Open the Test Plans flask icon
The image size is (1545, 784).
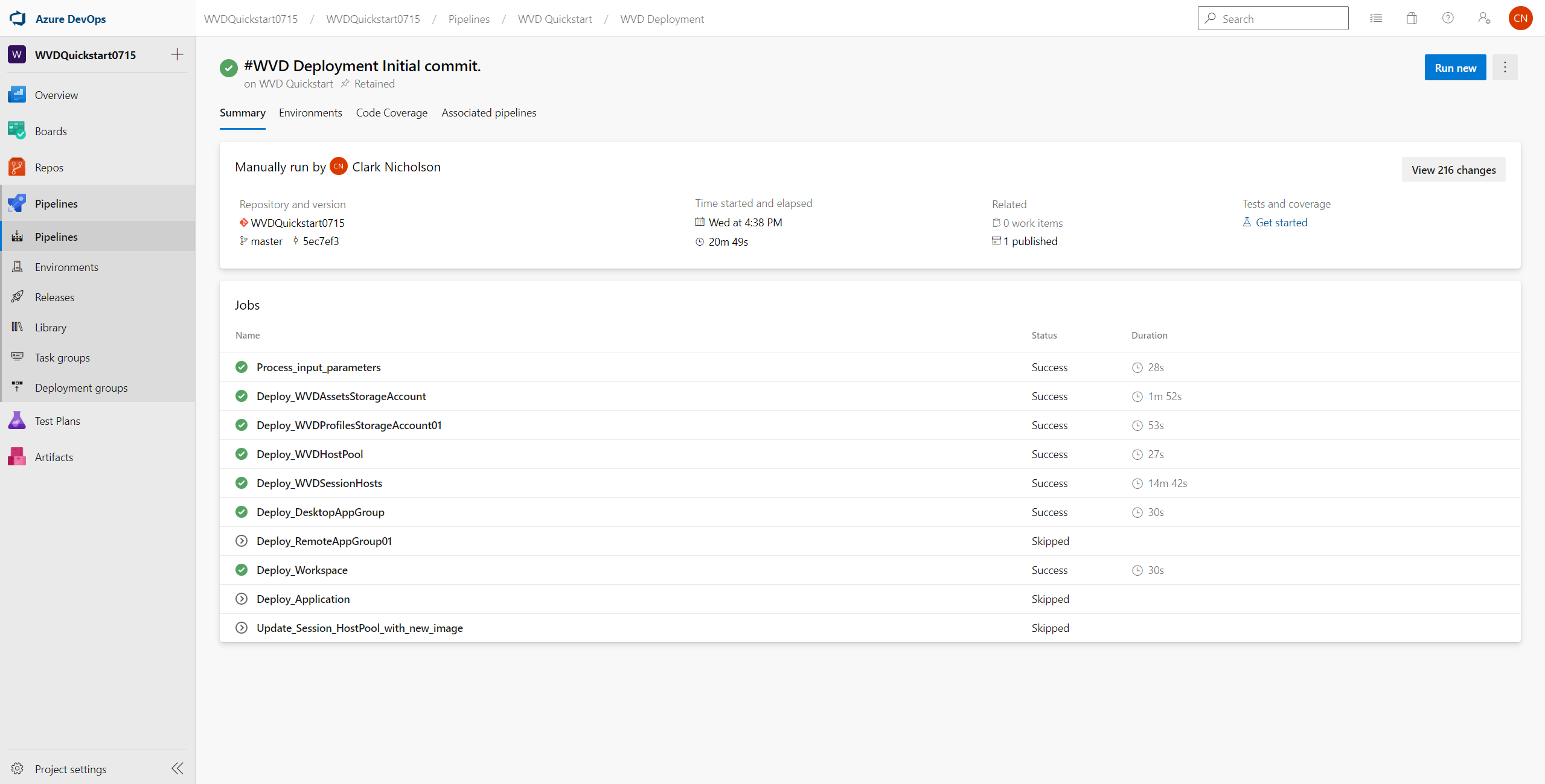(17, 421)
